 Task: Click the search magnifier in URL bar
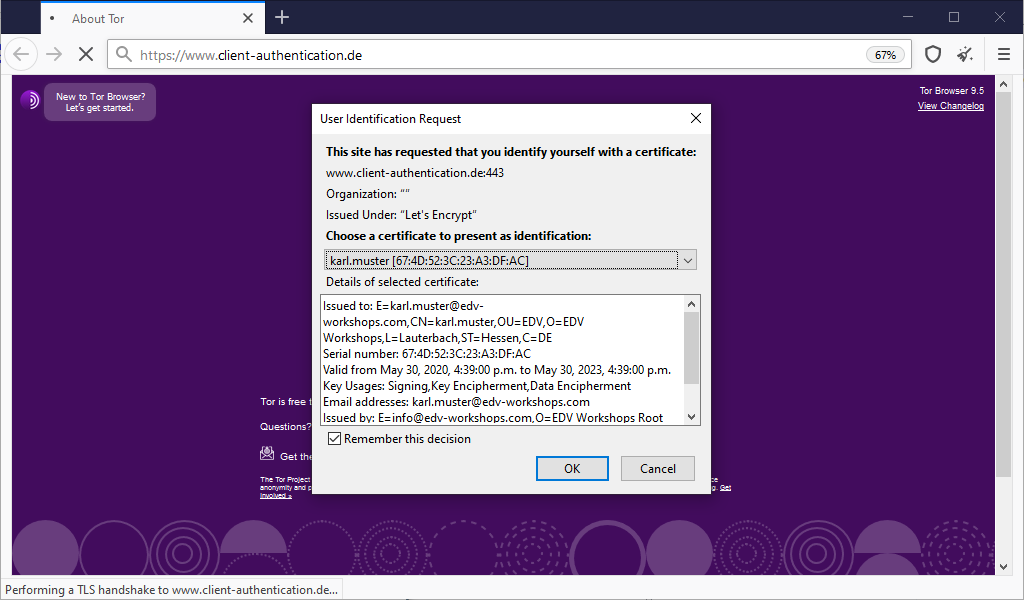[x=122, y=55]
